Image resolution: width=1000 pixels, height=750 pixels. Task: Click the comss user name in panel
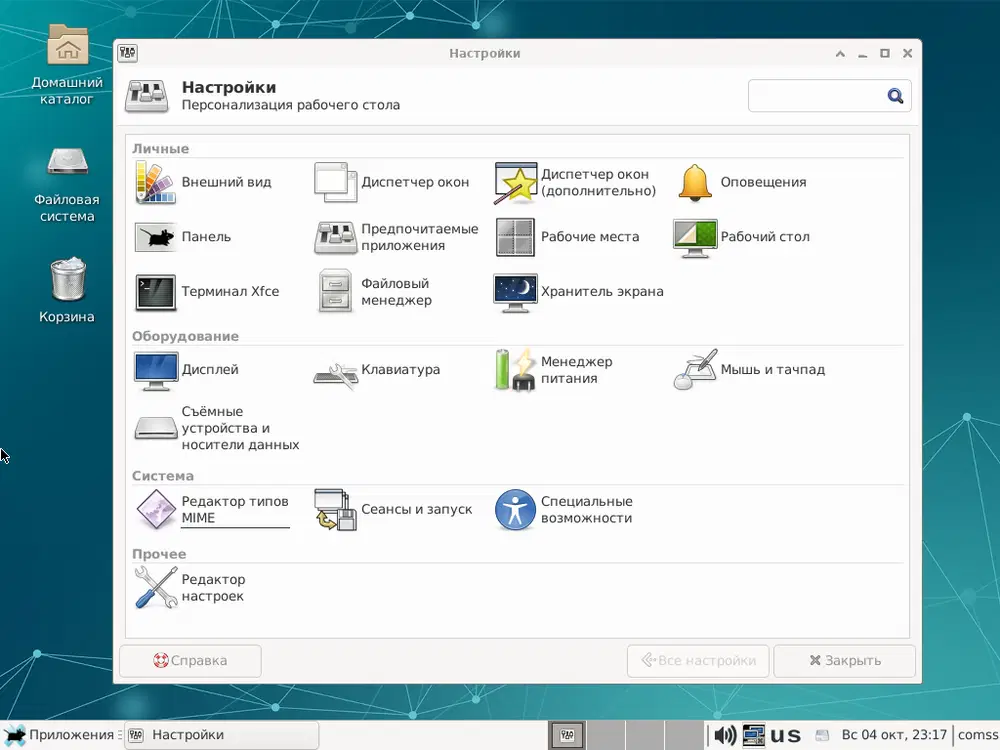point(978,735)
